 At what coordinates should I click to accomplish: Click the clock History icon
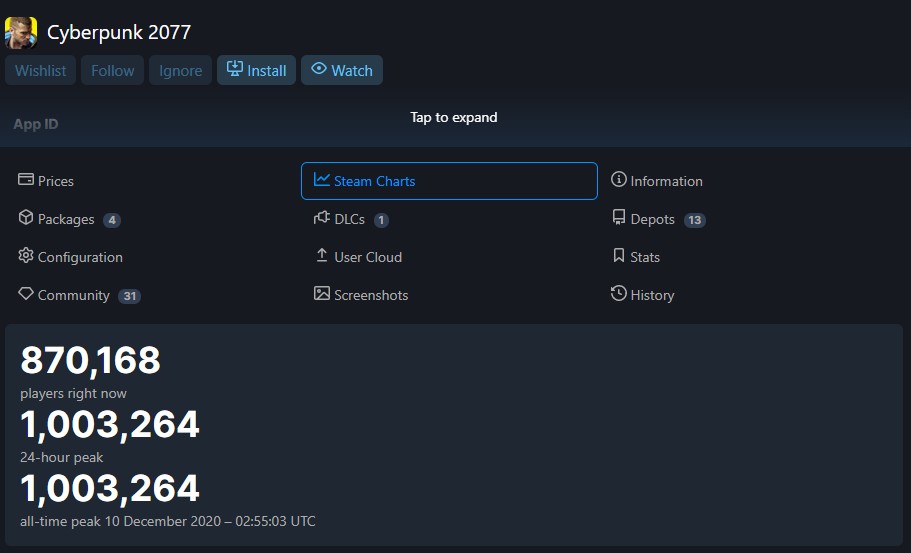point(619,293)
